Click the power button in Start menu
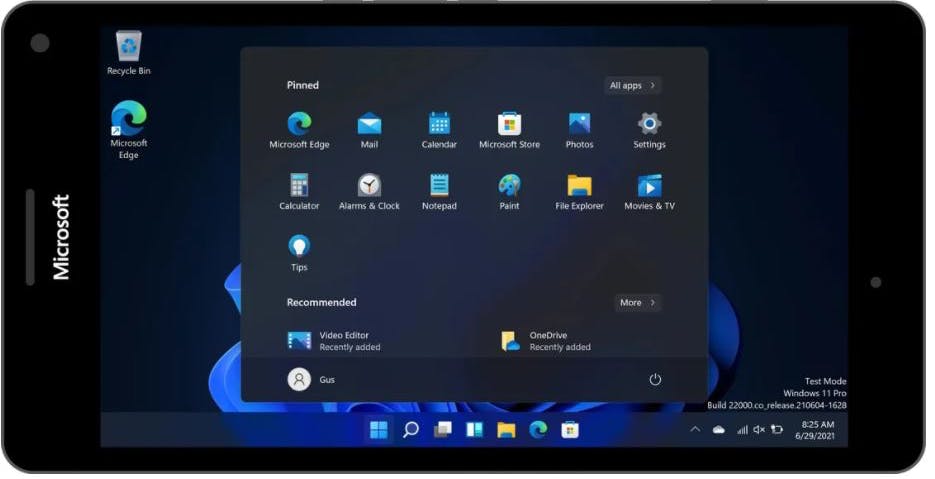This screenshot has width=935, height=479. coord(655,379)
